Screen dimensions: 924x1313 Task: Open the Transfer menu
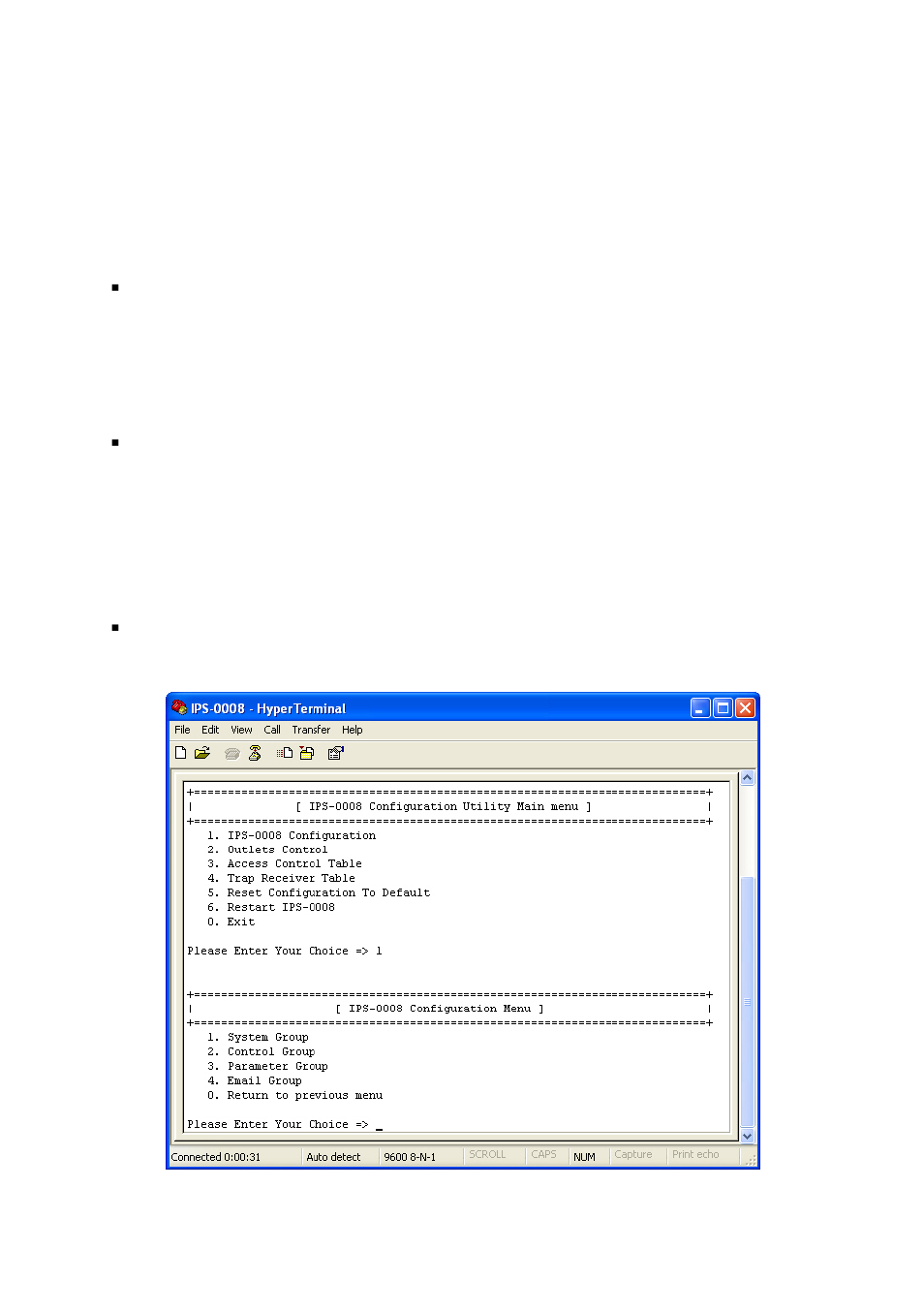point(311,731)
